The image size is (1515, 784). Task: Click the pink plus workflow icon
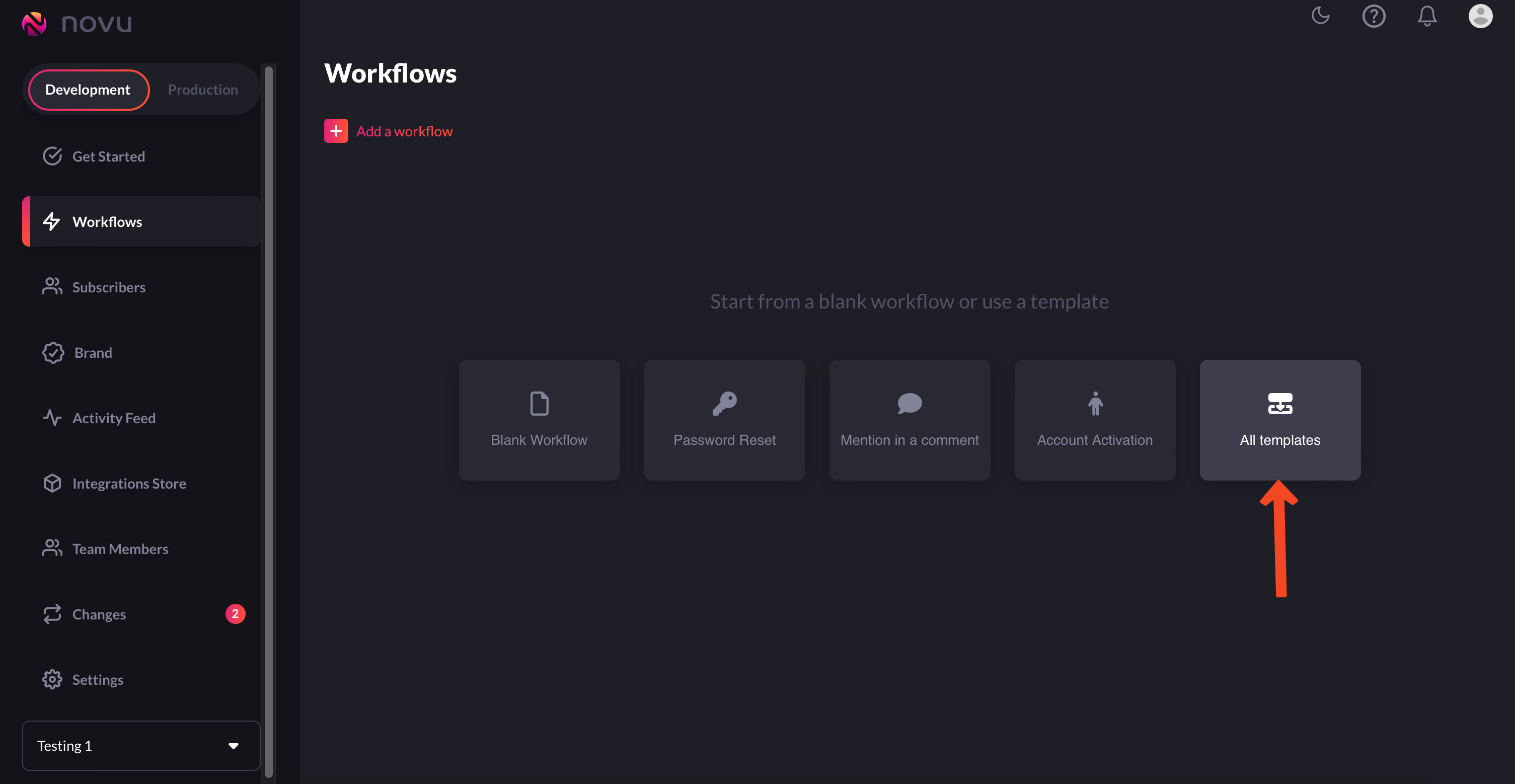click(336, 131)
